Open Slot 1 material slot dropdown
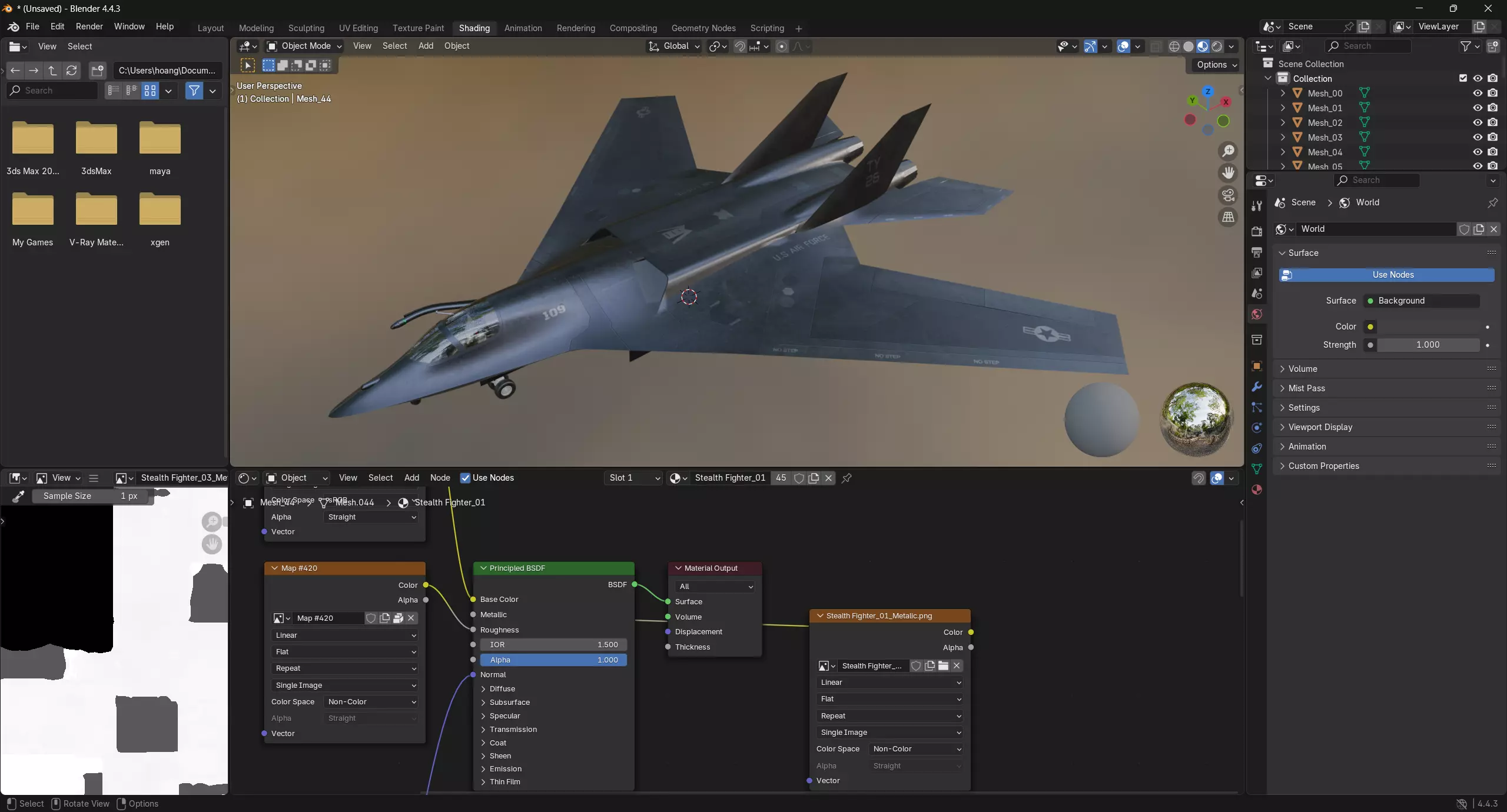This screenshot has height=812, width=1507. 634,478
